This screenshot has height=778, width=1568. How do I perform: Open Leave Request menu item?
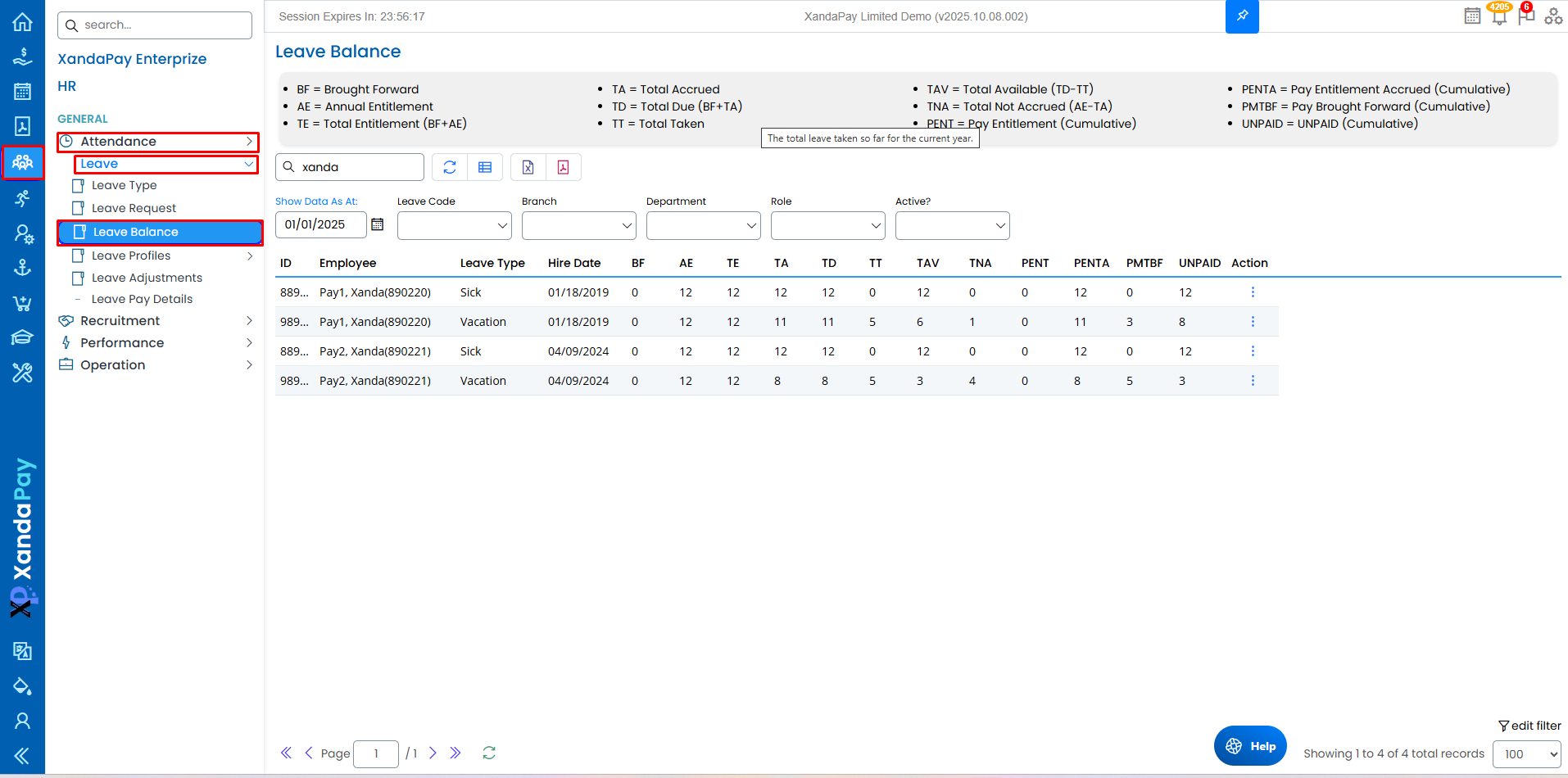pyautogui.click(x=134, y=208)
